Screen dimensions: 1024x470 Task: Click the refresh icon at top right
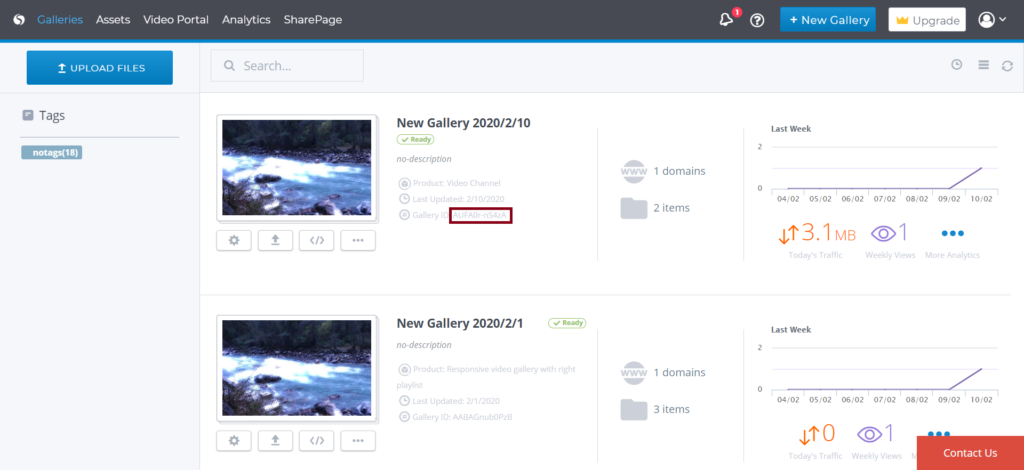1007,66
